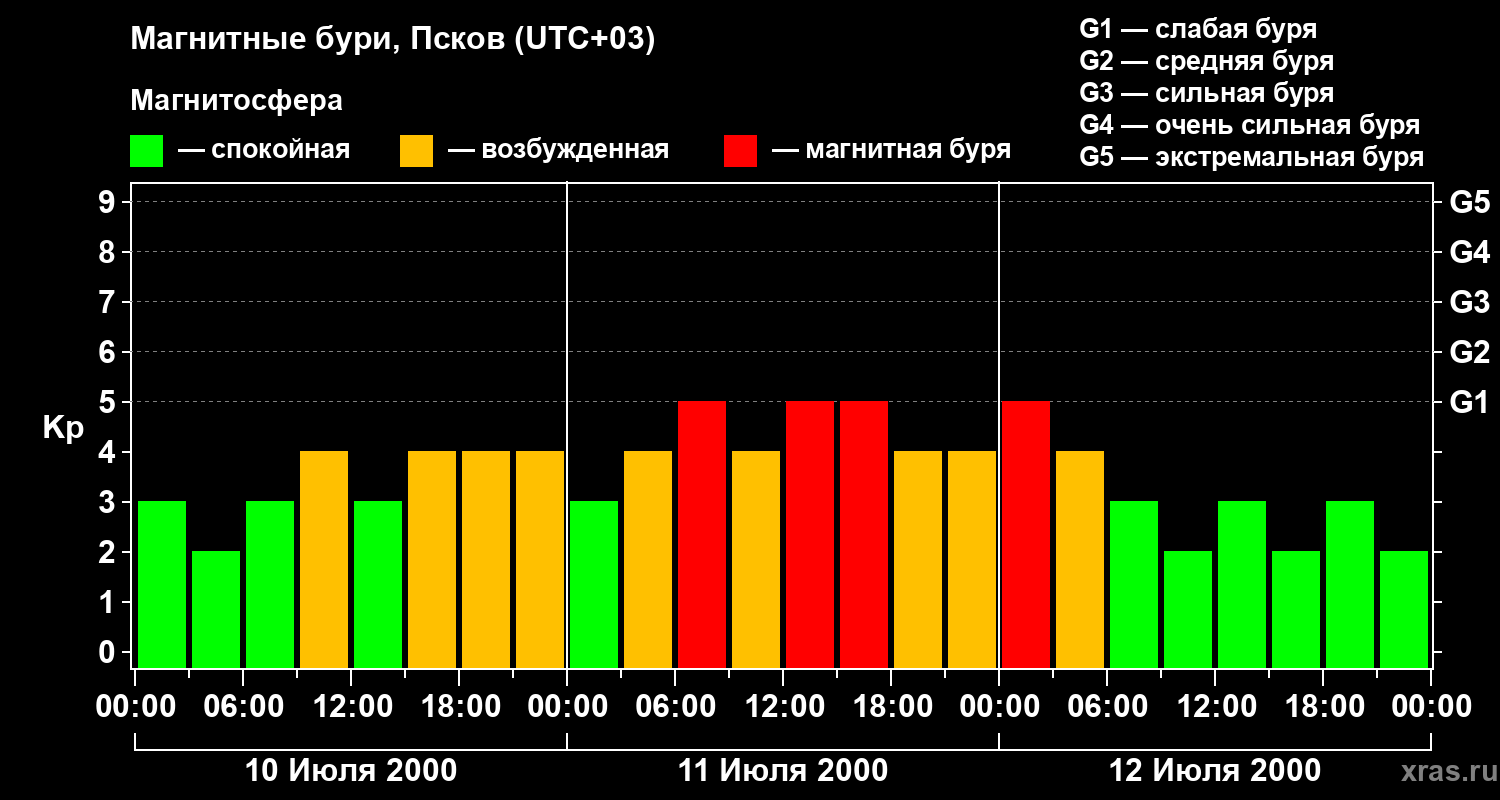Click the 'G3 — сильная буря' text
The image size is (1500, 800).
tap(1207, 93)
